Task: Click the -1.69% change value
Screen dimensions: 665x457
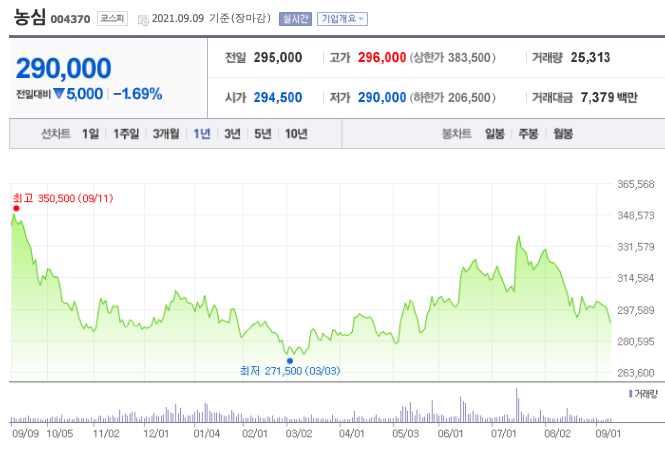Action: point(138,94)
